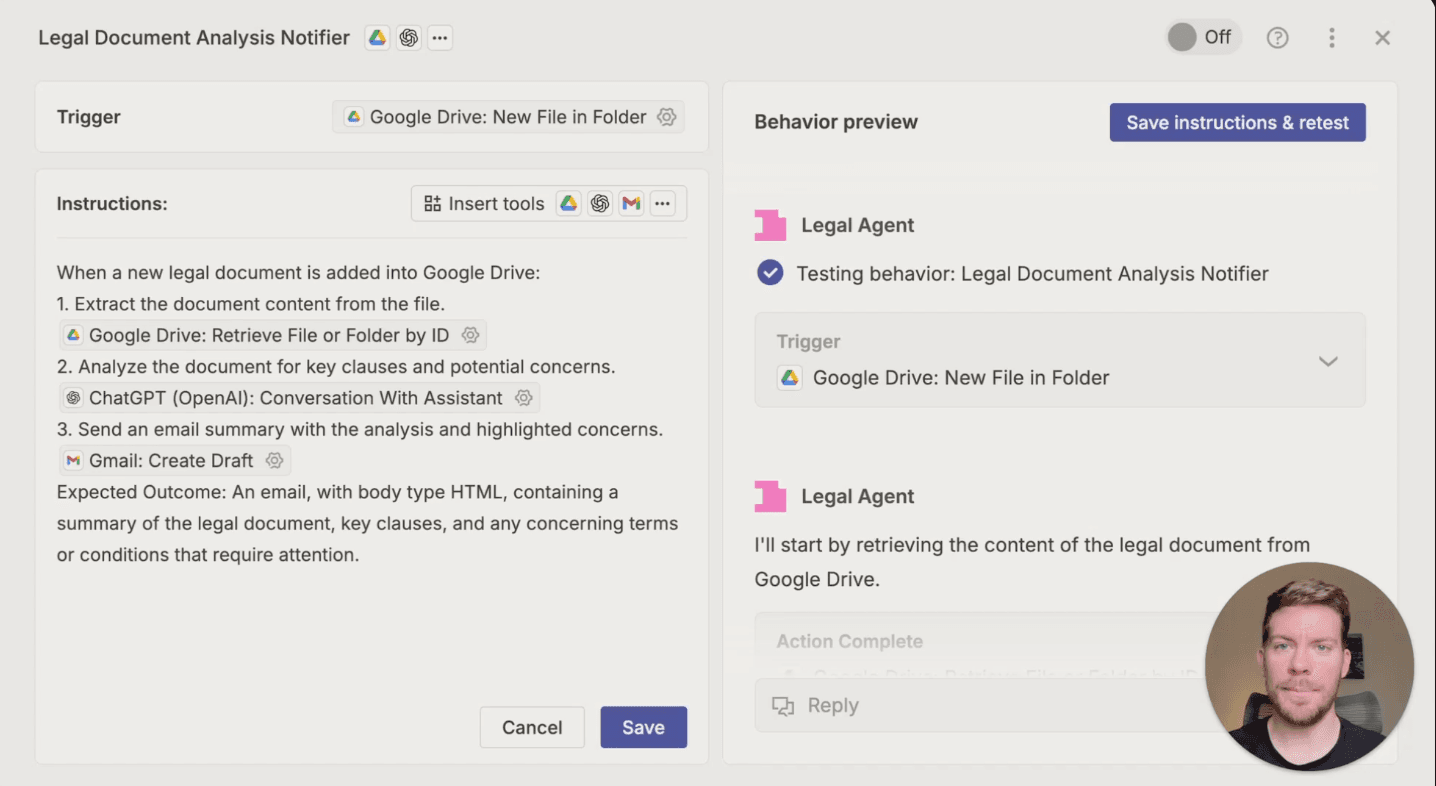
Task: Select the Google Drive: New File in Folder trigger chip
Action: (497, 117)
